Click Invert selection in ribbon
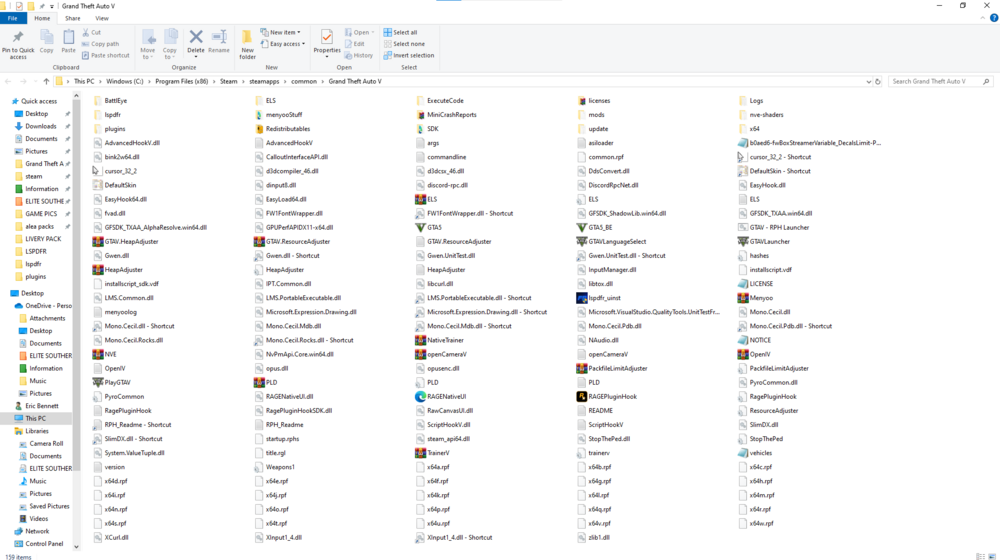1000x560 pixels. (x=409, y=55)
